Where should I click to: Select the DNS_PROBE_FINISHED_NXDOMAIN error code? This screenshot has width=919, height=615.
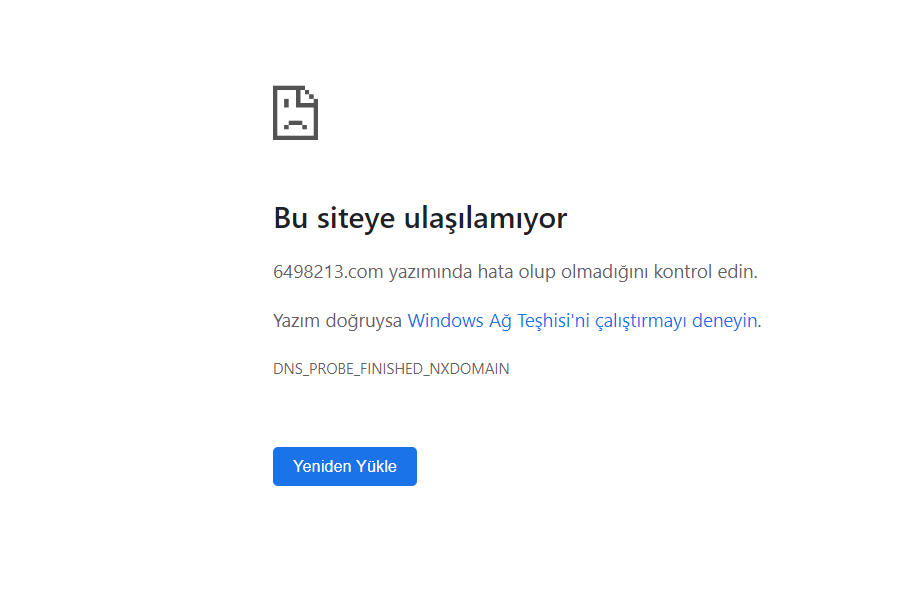pyautogui.click(x=391, y=368)
